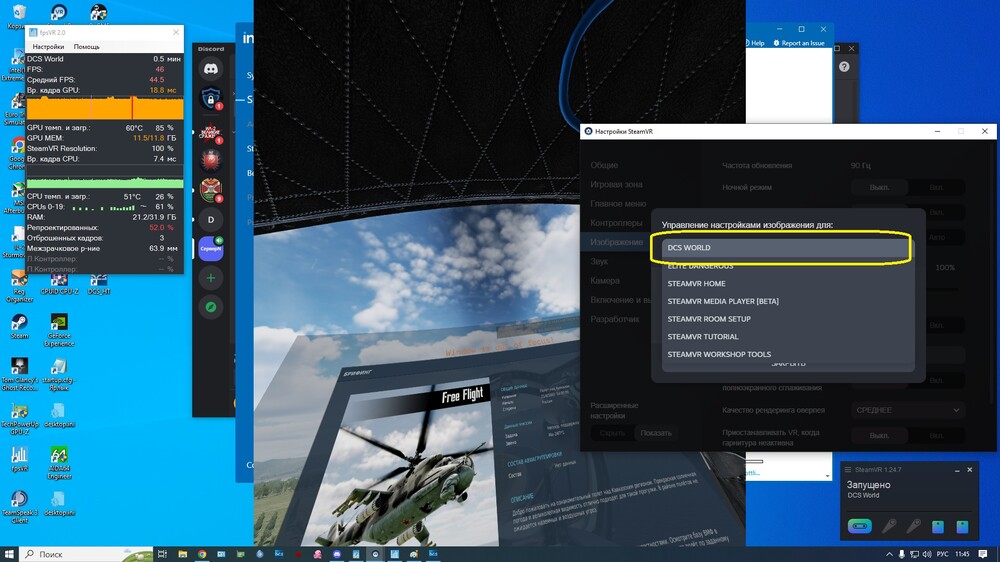Show hidden system tray icons
Screen dimensions: 1000x562
coord(889,554)
